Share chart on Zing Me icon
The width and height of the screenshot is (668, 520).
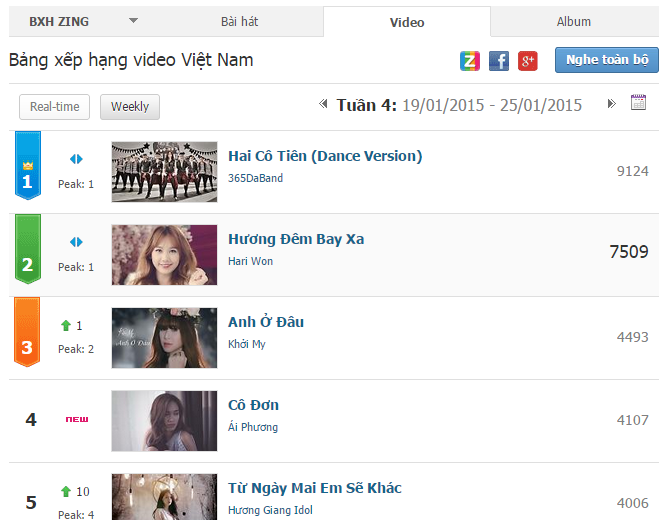469,60
